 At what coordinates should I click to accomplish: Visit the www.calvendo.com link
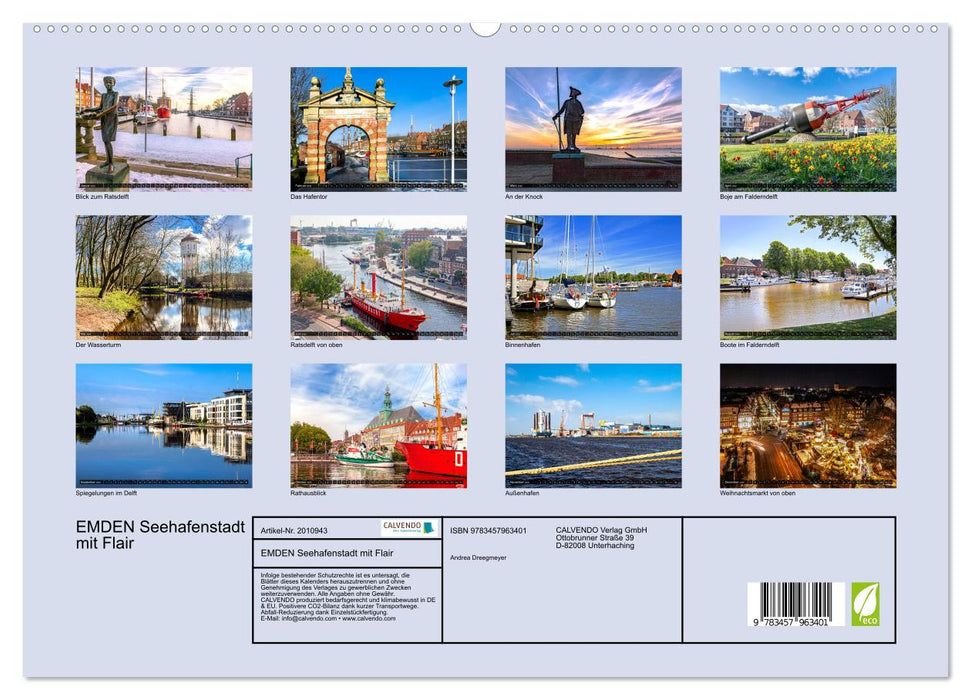368,620
